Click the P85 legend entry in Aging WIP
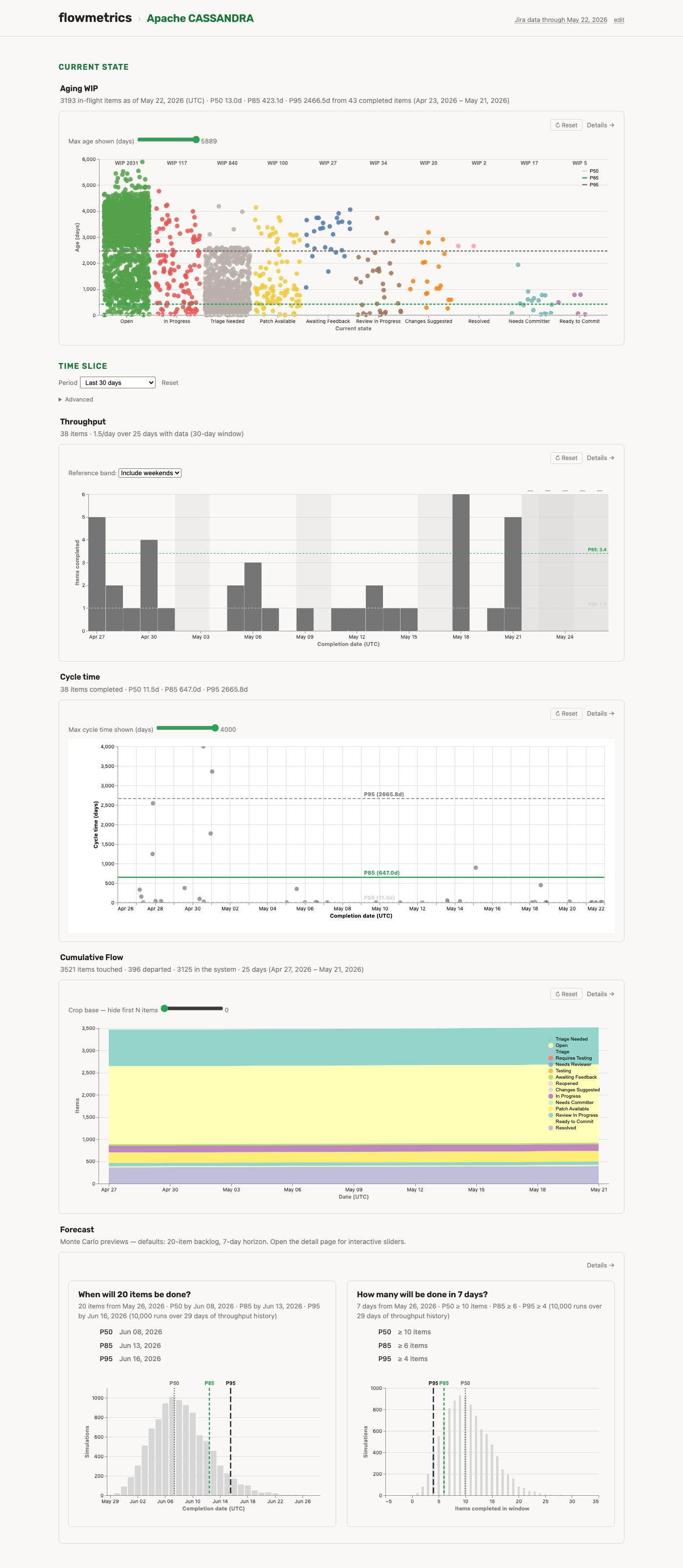Viewport: 683px width, 1568px height. tap(590, 179)
